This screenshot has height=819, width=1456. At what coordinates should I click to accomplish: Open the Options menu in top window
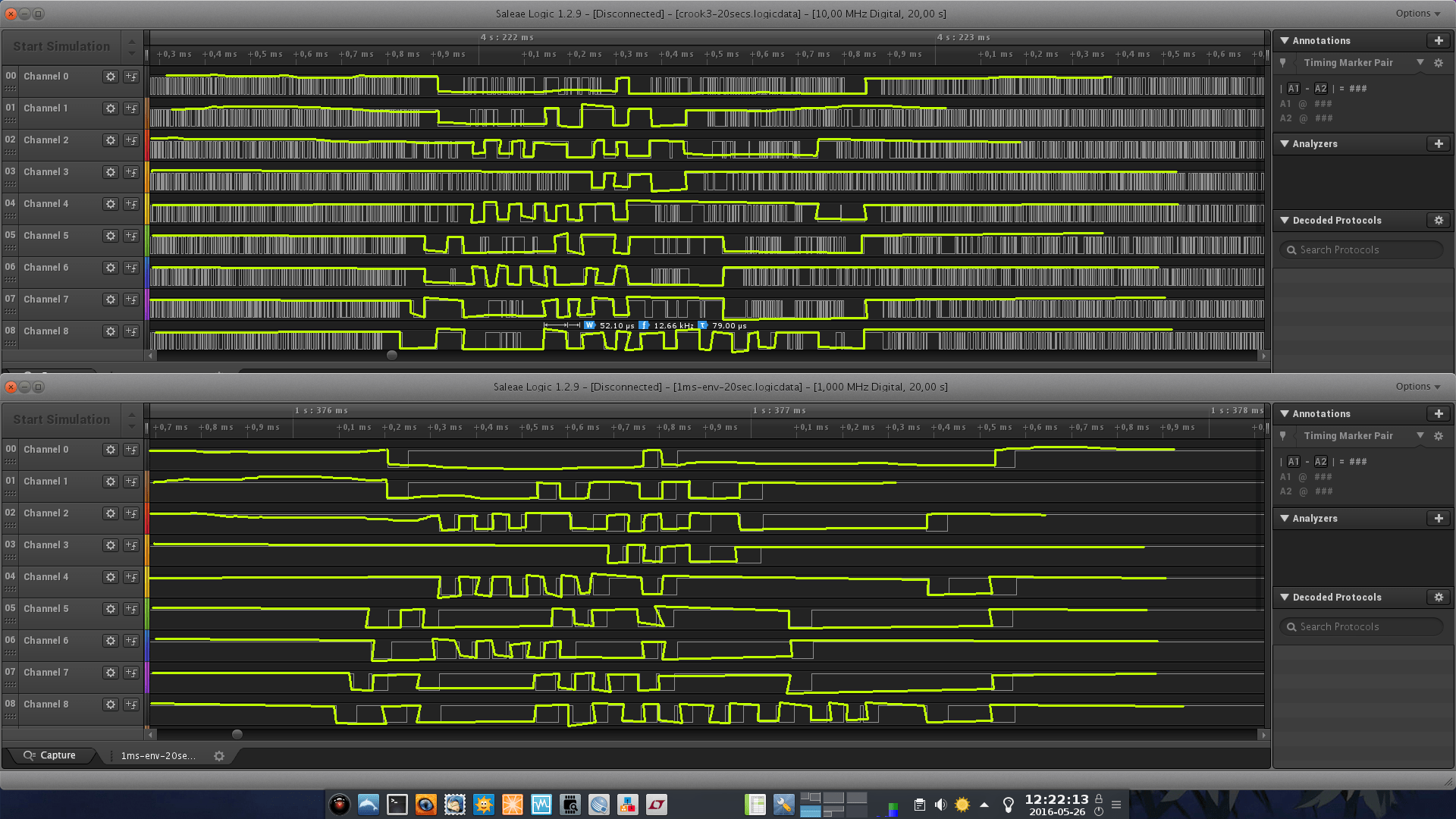(1417, 14)
